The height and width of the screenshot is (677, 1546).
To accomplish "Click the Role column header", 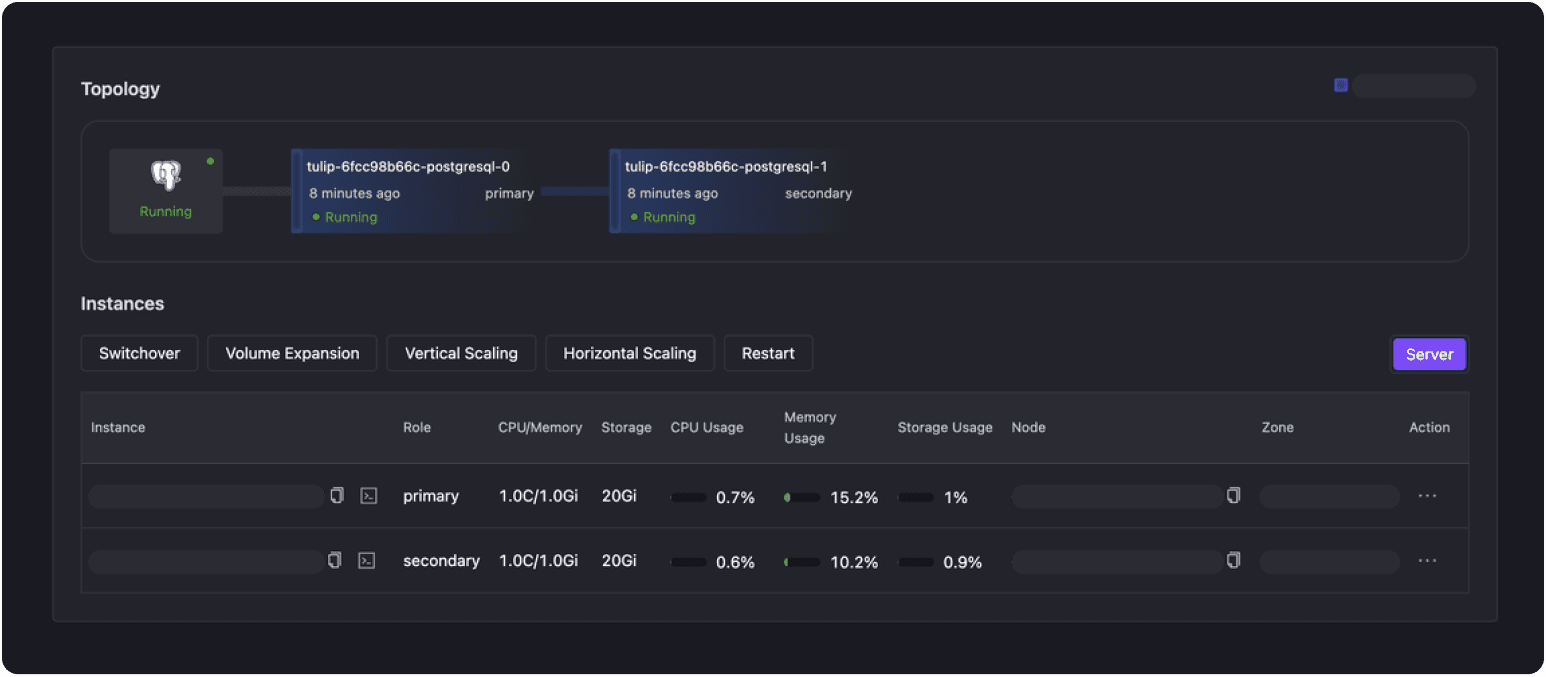I will click(x=417, y=427).
